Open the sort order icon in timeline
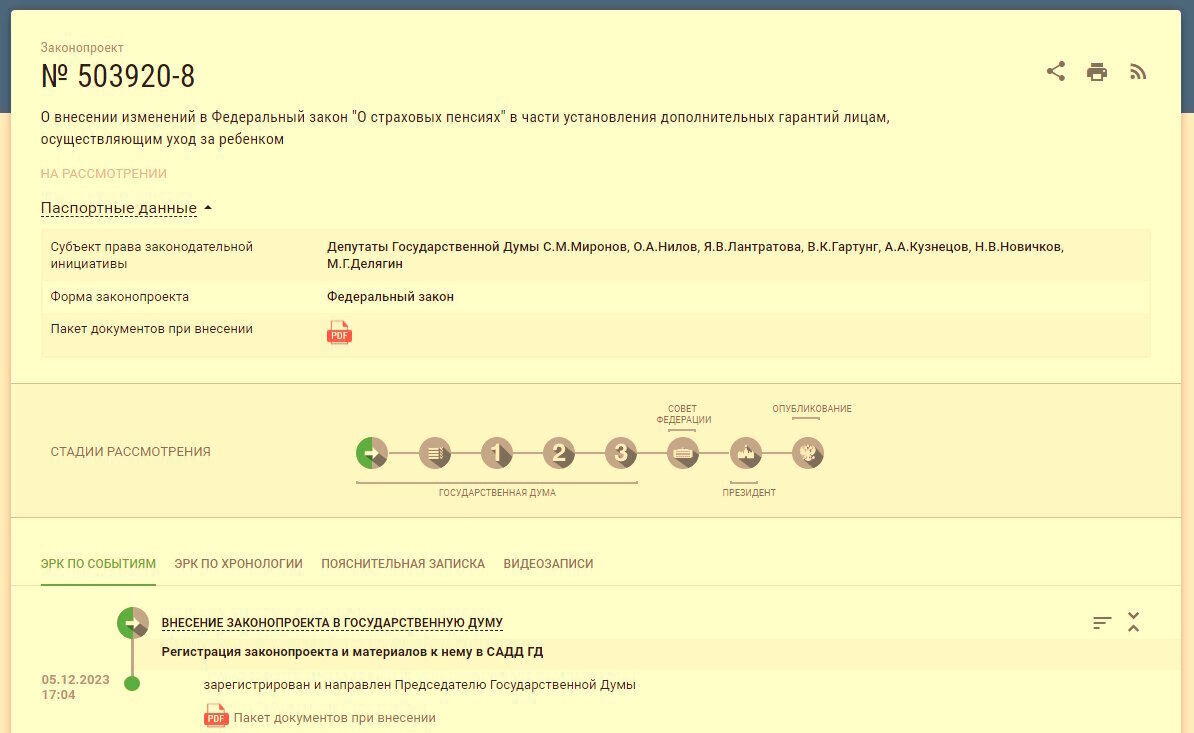This screenshot has height=733, width=1194. (1102, 622)
